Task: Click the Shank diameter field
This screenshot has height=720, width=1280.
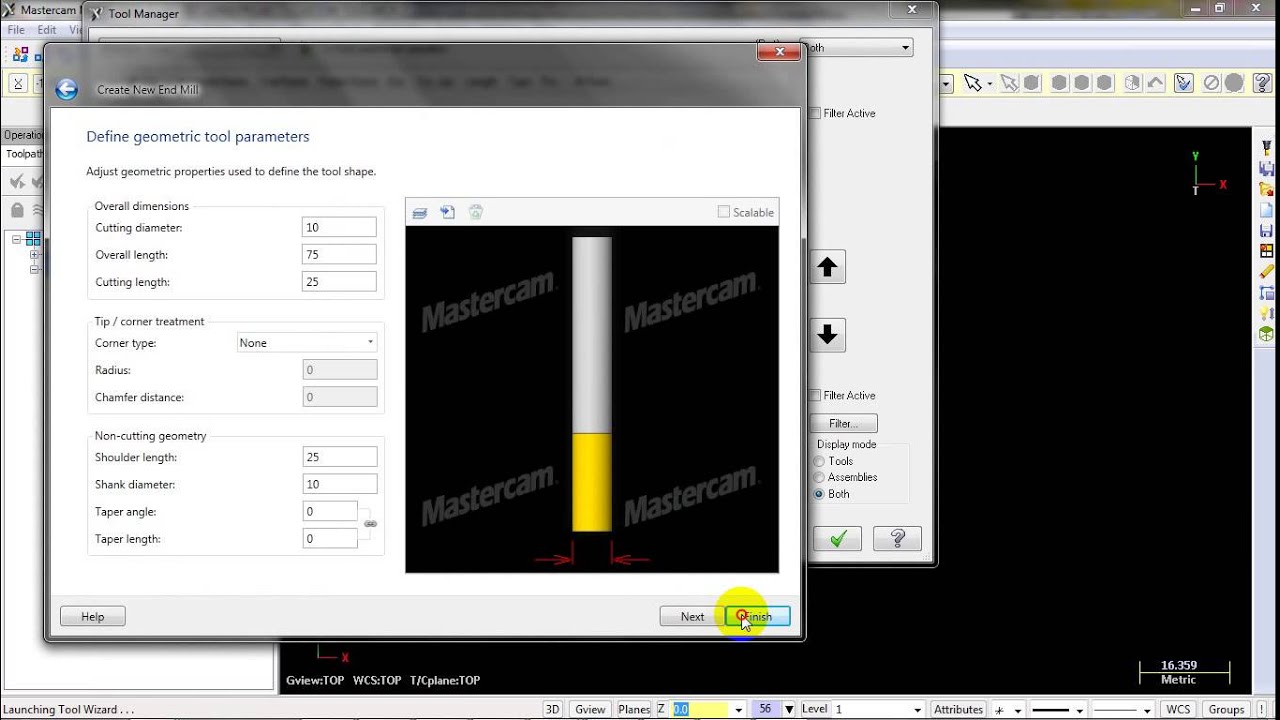Action: (339, 484)
